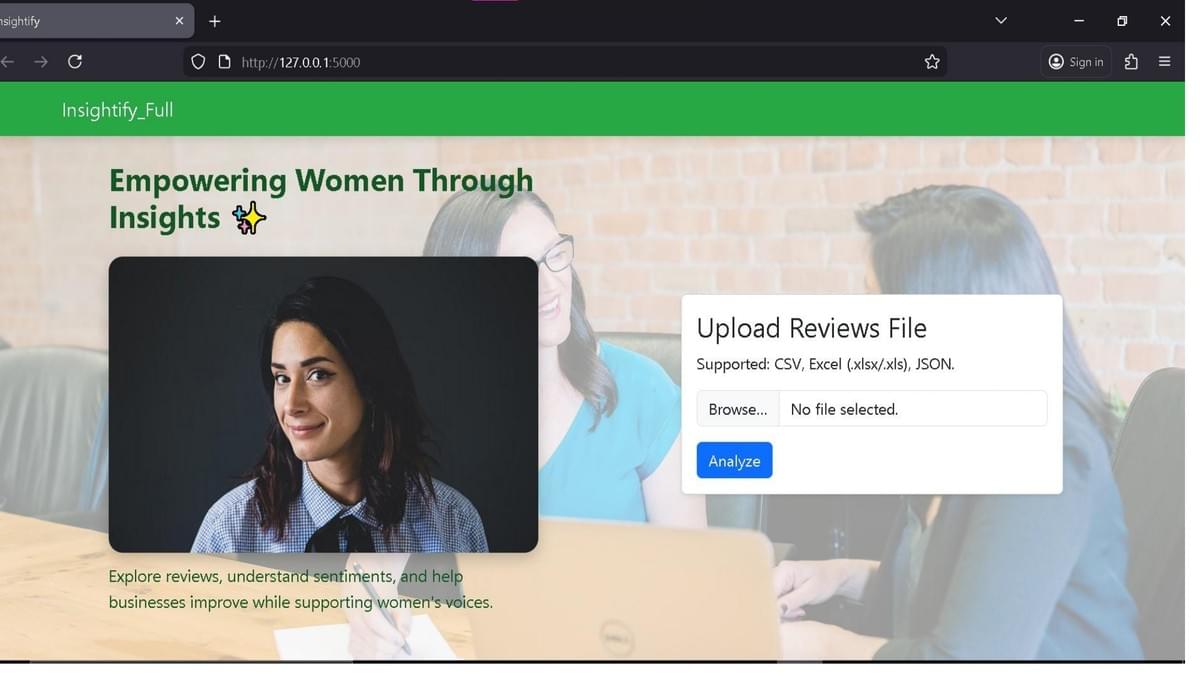This screenshot has height=675, width=1200.
Task: Bookmark this page with the star
Action: [x=932, y=62]
